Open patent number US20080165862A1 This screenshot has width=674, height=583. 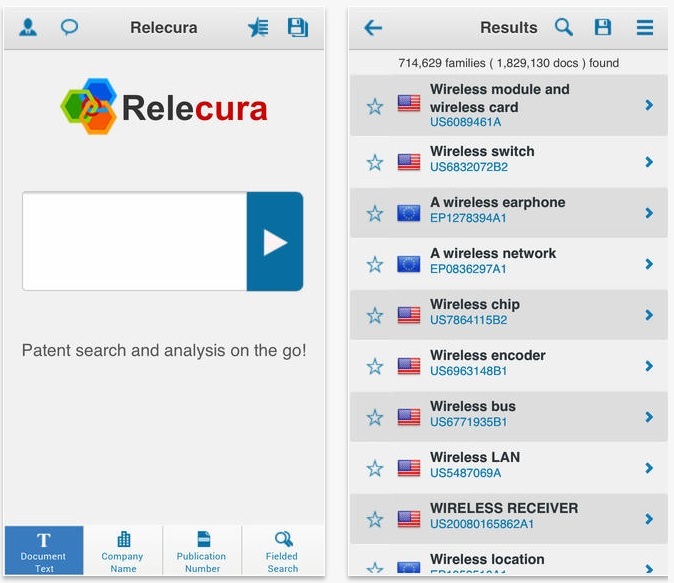click(x=482, y=524)
